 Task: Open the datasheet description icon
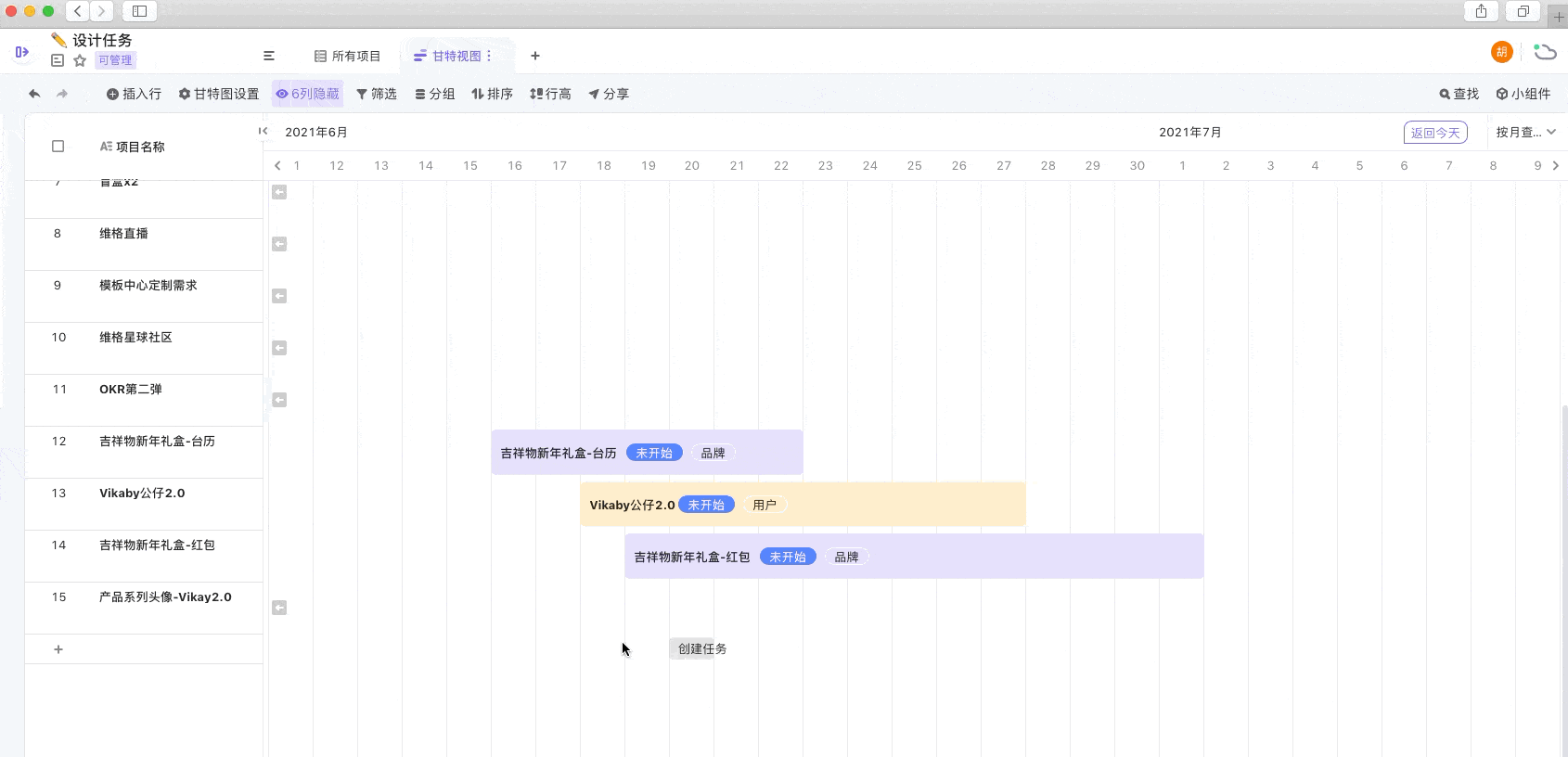pyautogui.click(x=58, y=60)
